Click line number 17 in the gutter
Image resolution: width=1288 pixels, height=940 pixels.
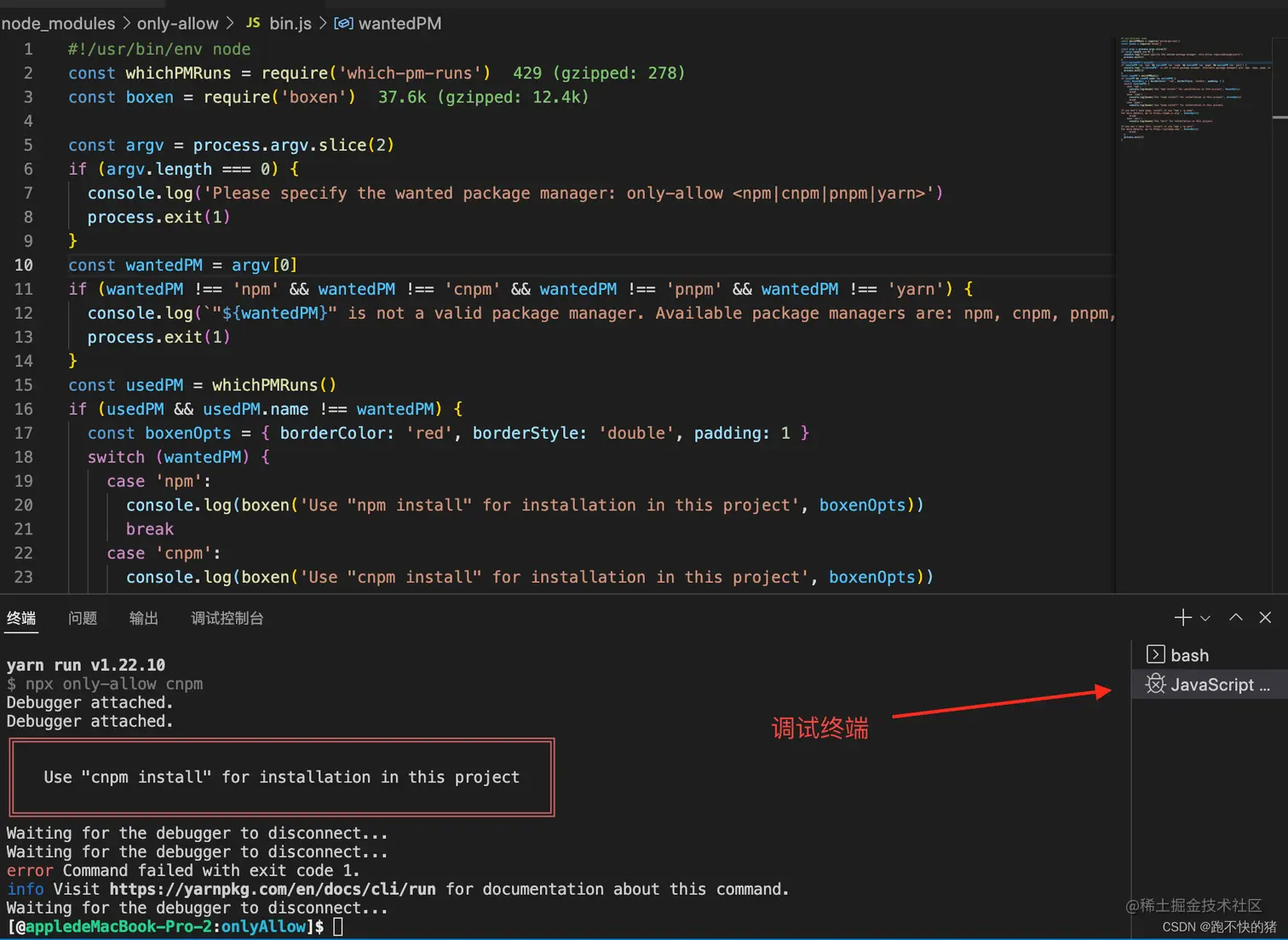[x=24, y=433]
